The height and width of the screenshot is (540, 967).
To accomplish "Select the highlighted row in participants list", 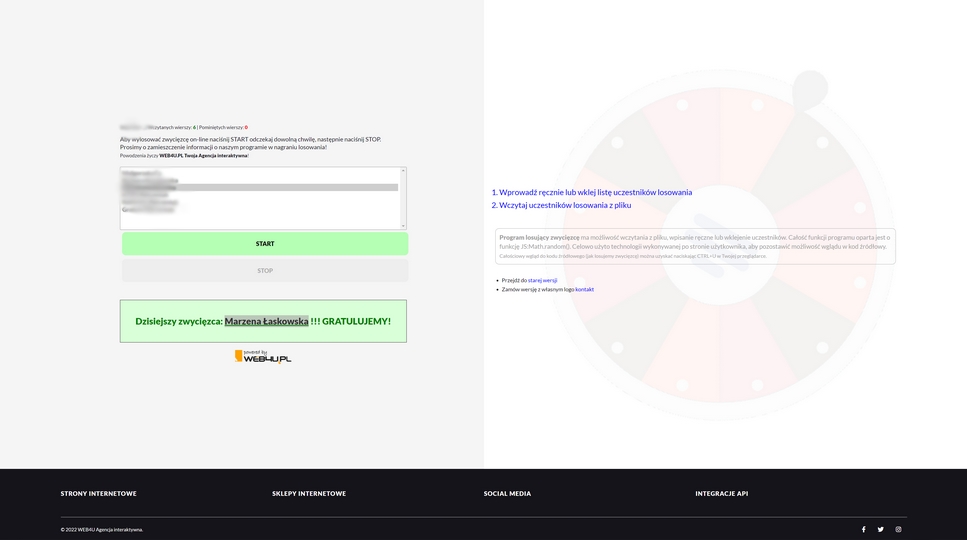I will (x=260, y=187).
